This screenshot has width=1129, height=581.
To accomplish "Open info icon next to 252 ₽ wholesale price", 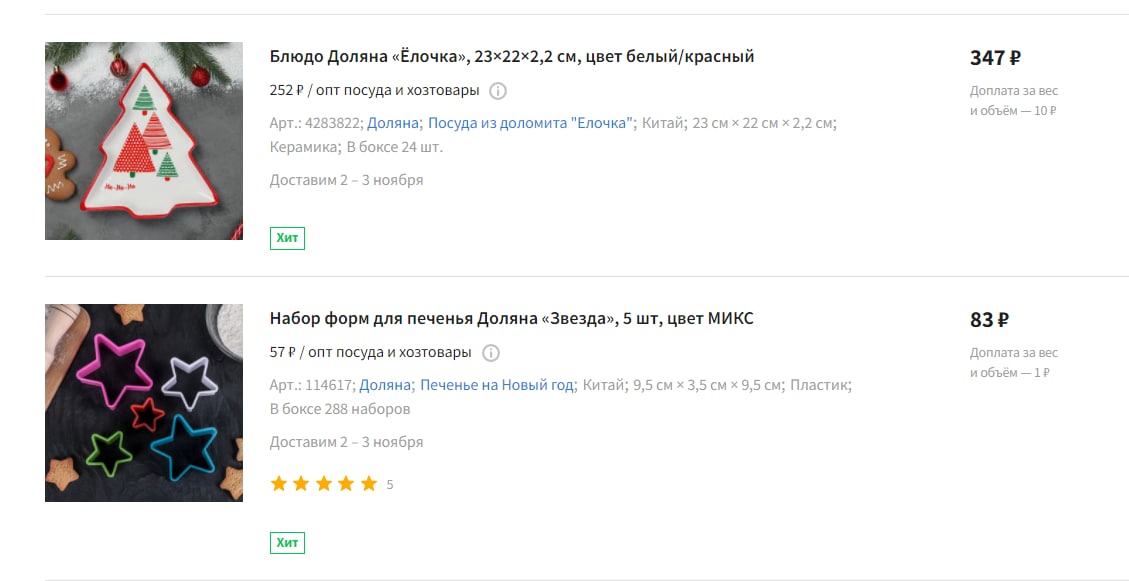I will (498, 91).
